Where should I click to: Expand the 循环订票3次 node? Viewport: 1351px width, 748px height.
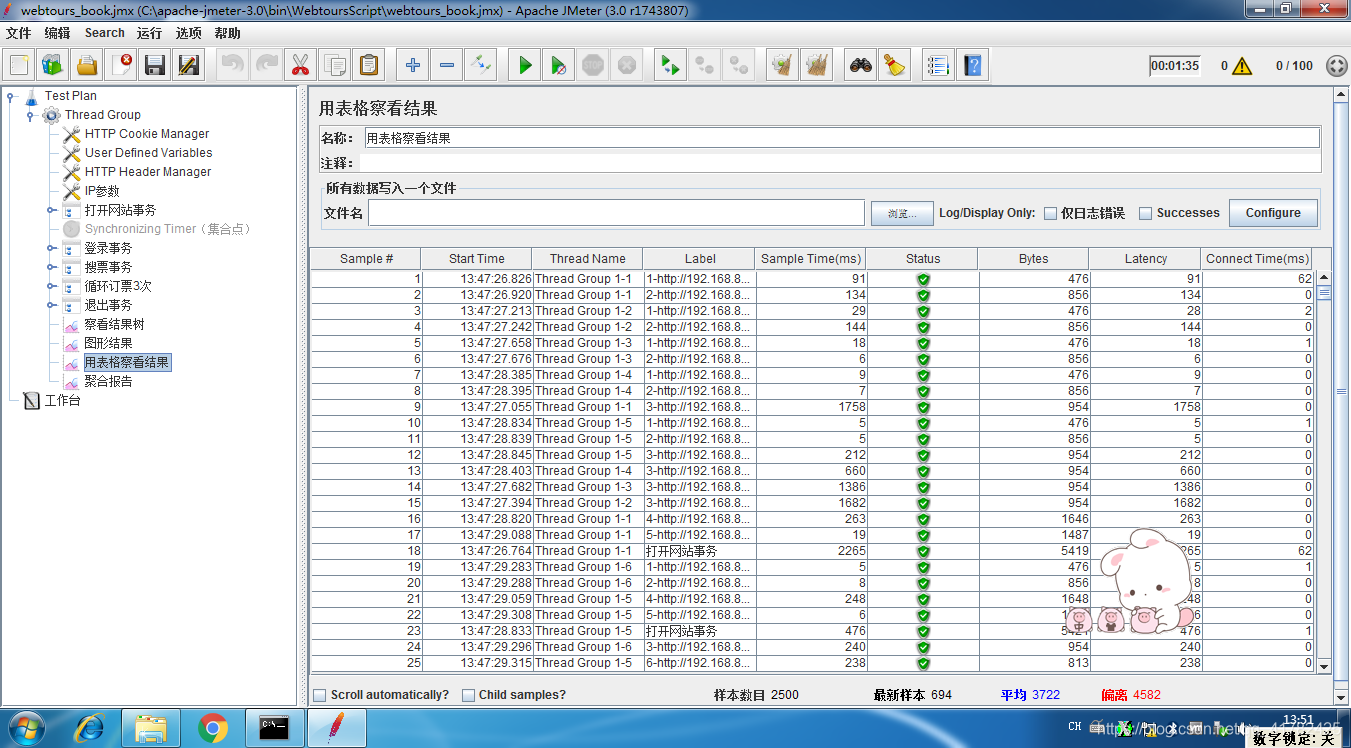pos(51,286)
